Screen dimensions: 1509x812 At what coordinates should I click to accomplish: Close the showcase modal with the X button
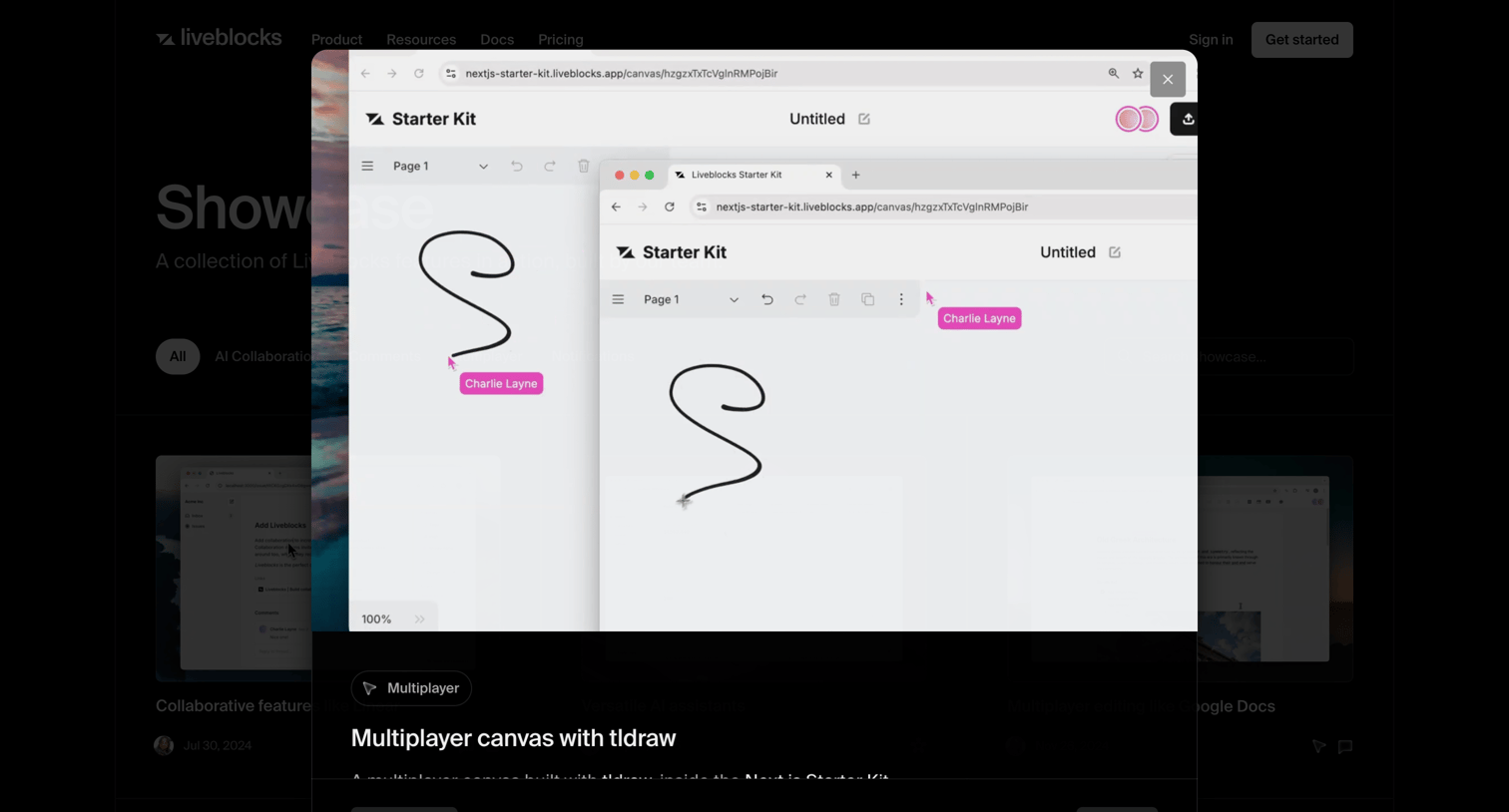coord(1168,79)
